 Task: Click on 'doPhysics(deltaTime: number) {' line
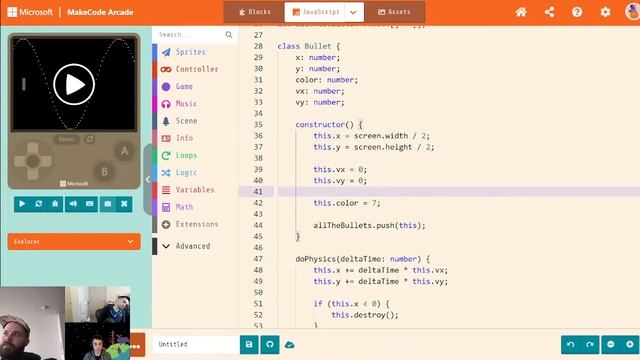point(363,259)
